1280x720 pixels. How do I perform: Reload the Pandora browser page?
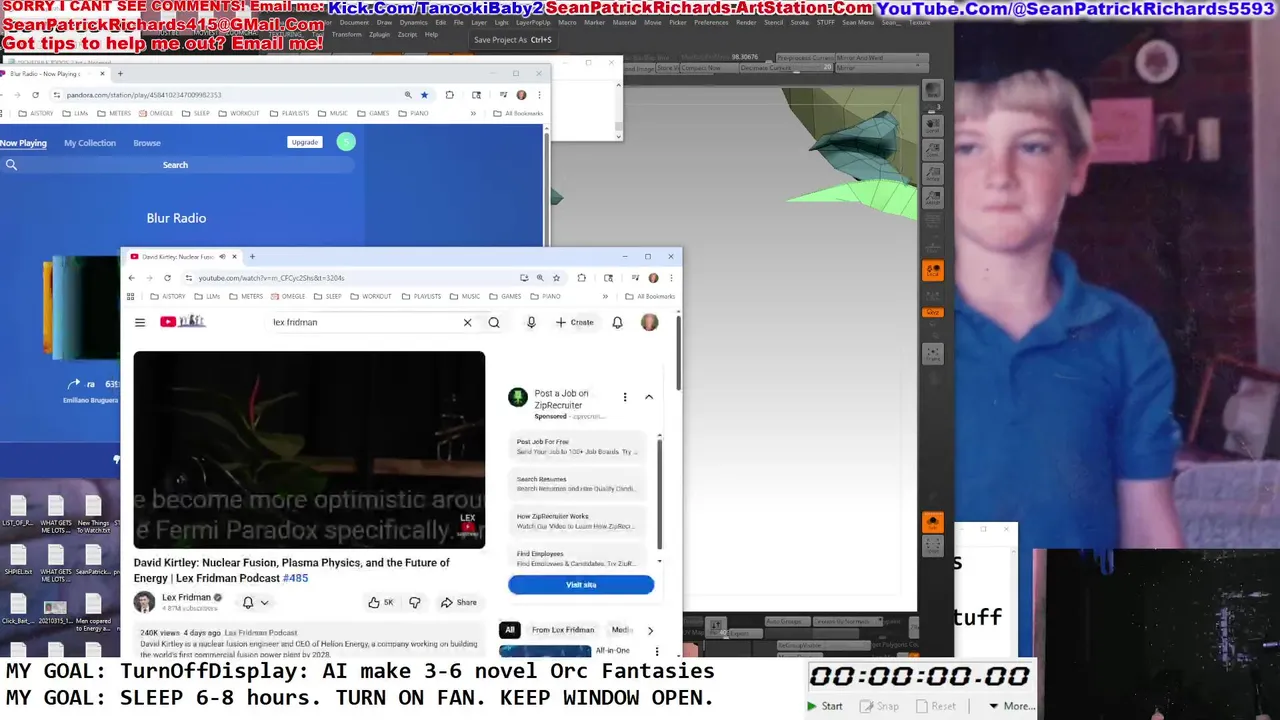pyautogui.click(x=35, y=95)
